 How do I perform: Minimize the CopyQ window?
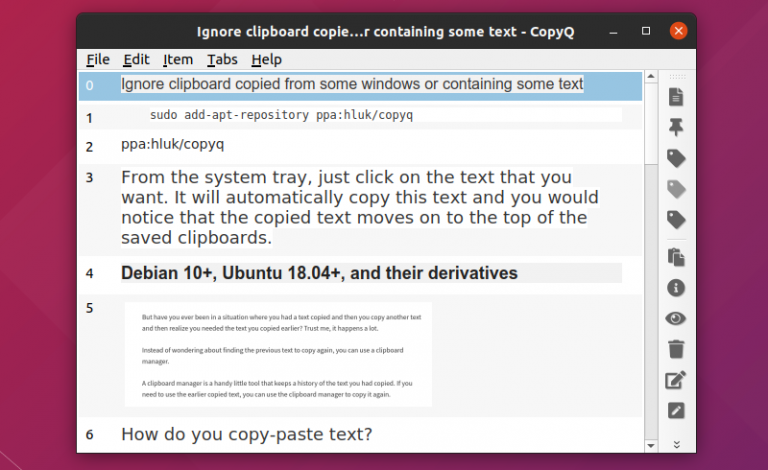coord(613,32)
